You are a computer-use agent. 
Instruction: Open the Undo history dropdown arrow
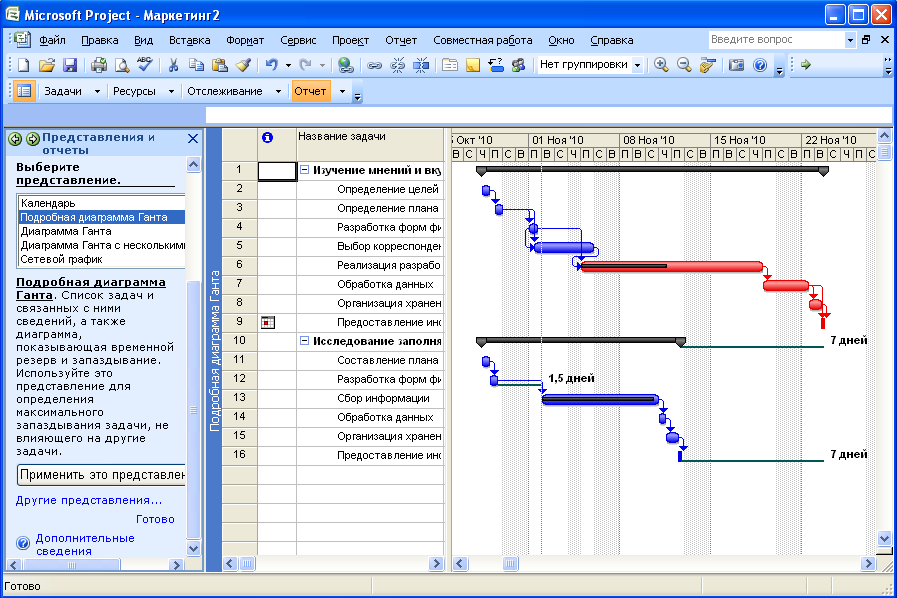point(288,65)
